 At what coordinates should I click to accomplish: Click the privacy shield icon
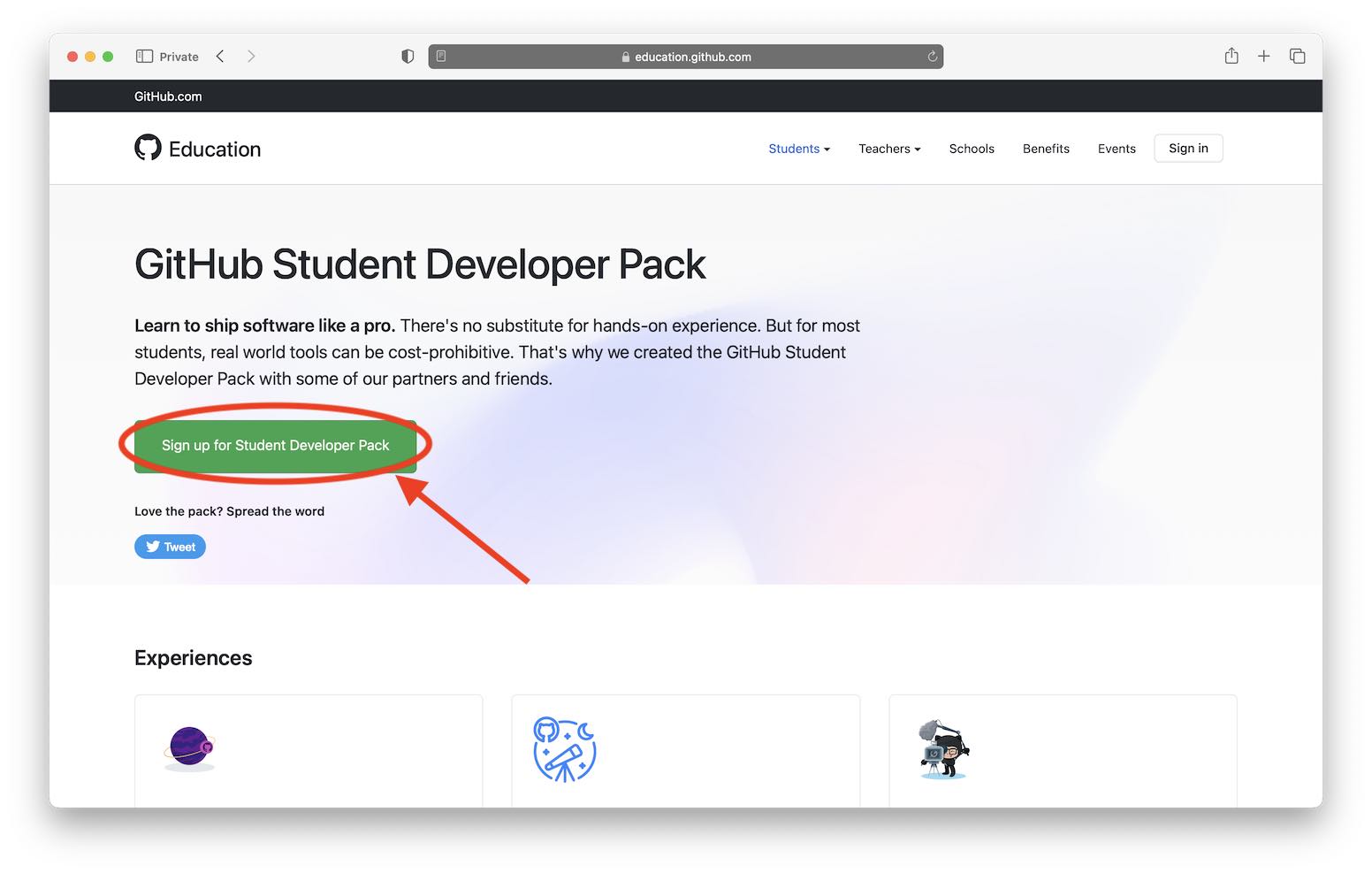point(408,57)
